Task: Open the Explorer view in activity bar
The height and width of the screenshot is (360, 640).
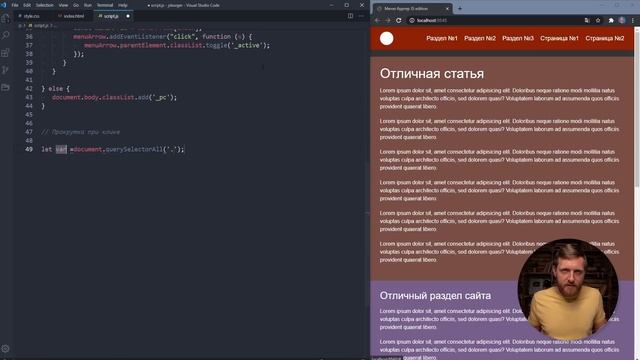Action: pos(5,18)
